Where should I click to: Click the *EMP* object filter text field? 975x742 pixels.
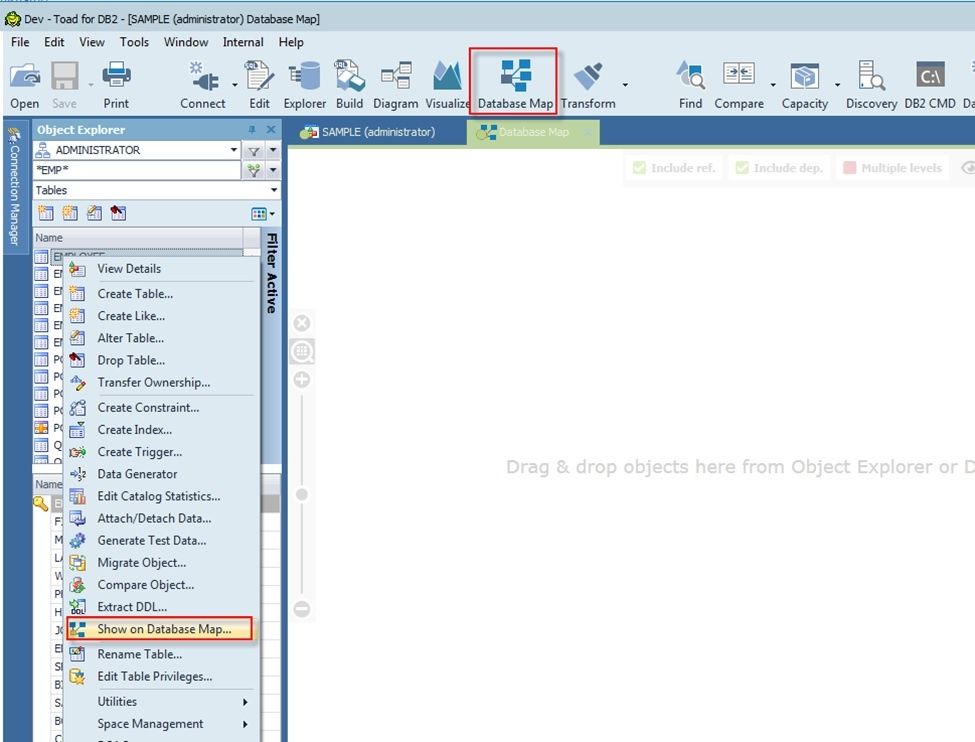point(137,170)
